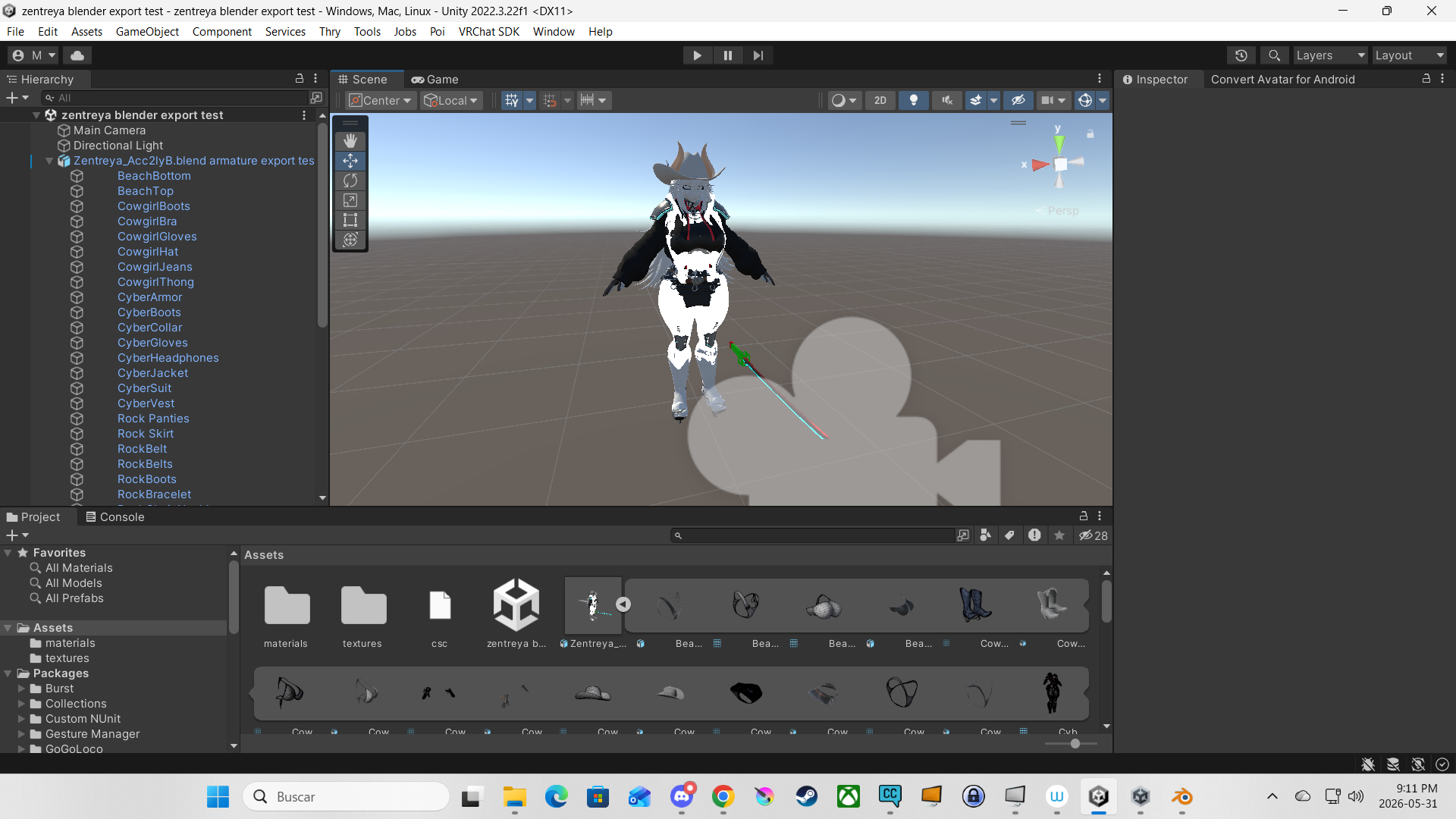The width and height of the screenshot is (1456, 819).
Task: Switch to Convert Avatar for Android tab
Action: pos(1282,79)
